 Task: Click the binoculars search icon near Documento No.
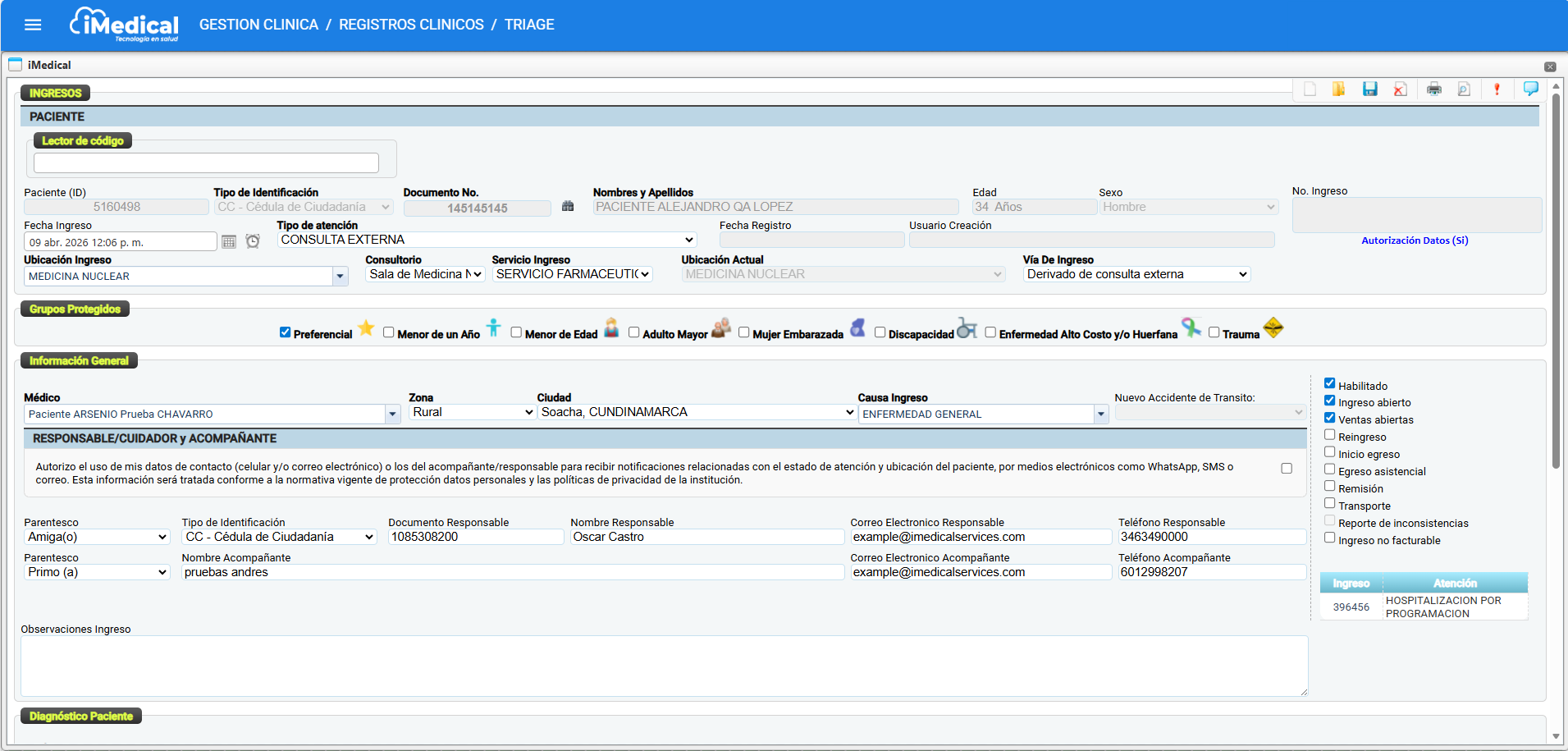(x=568, y=207)
